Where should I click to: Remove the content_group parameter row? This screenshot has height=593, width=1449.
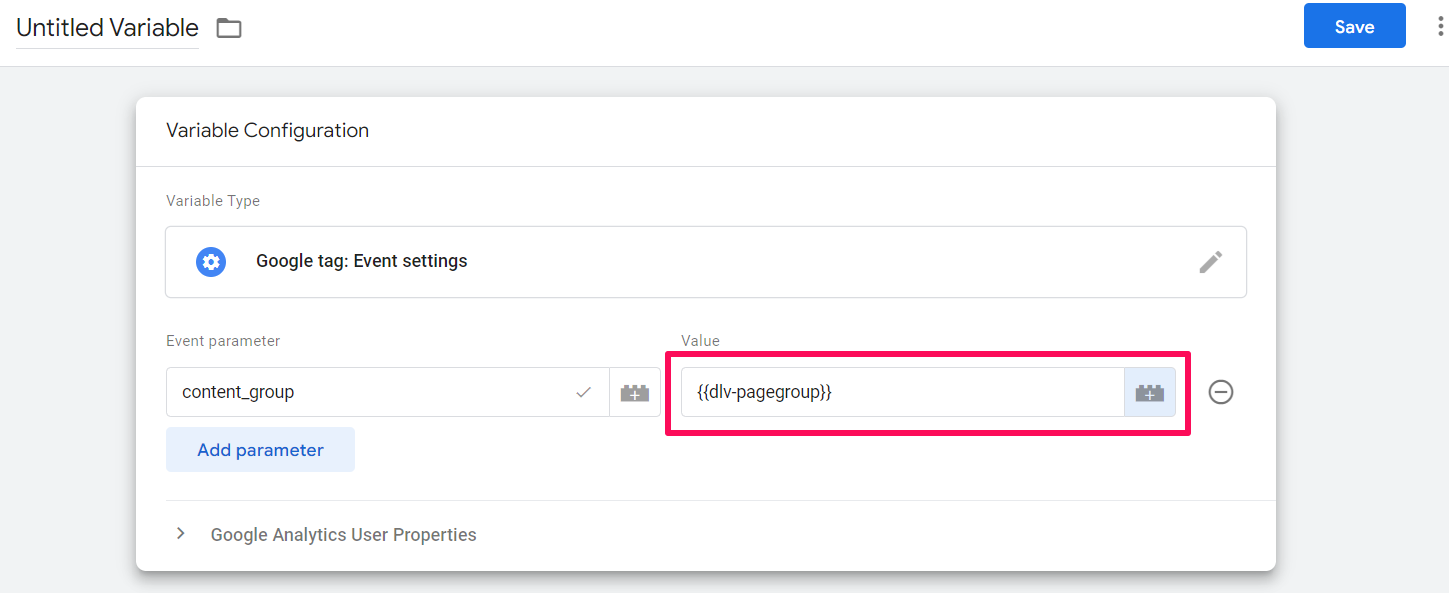1220,392
